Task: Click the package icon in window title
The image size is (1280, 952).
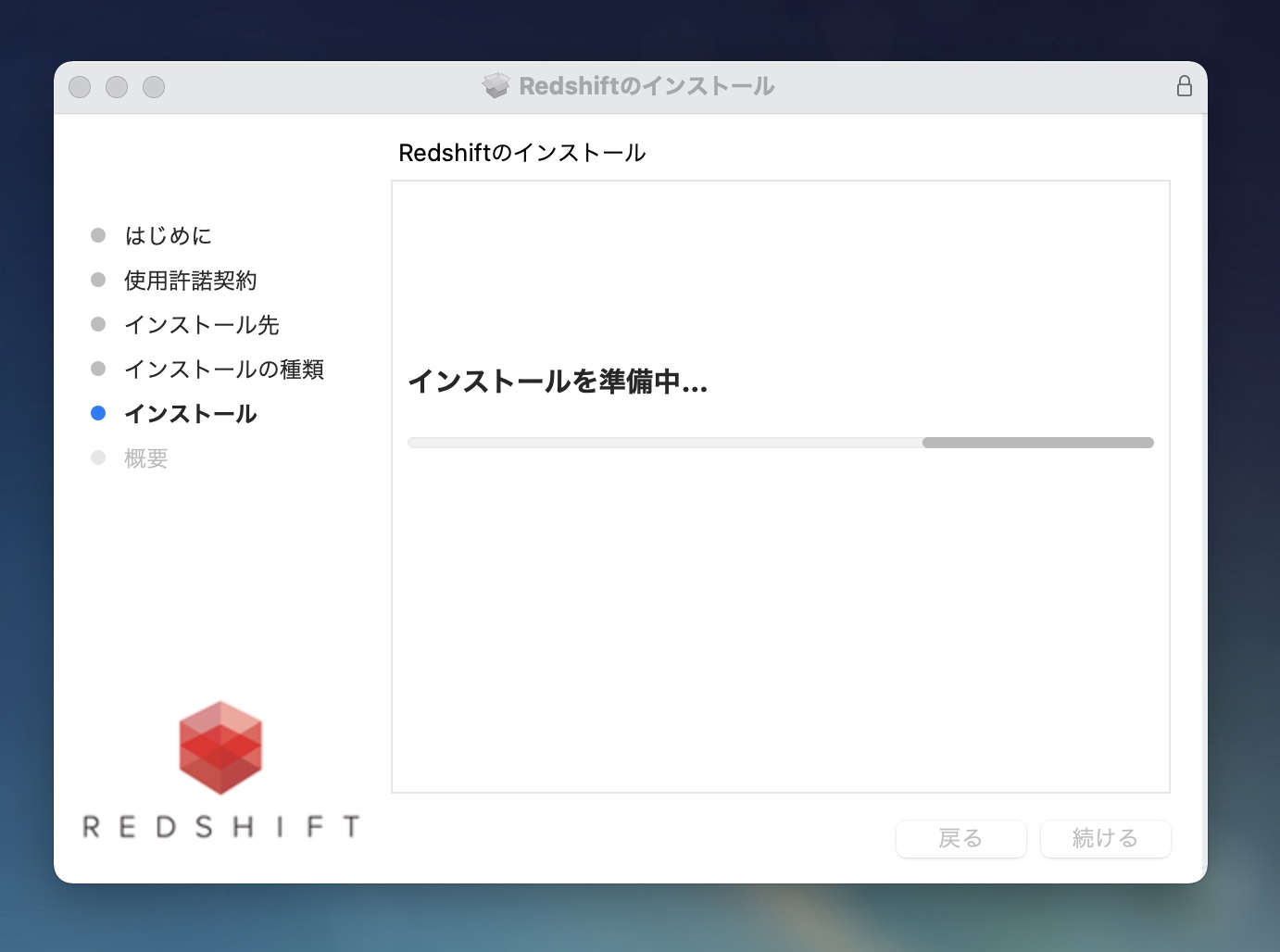Action: tap(496, 86)
